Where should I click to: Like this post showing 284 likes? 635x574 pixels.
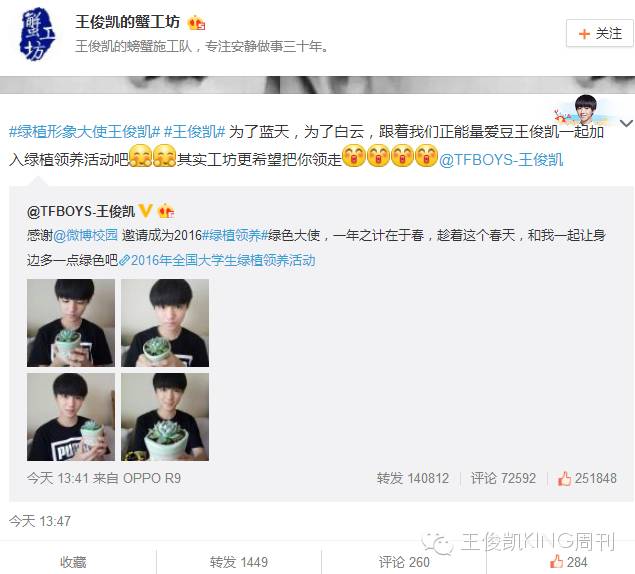568,562
